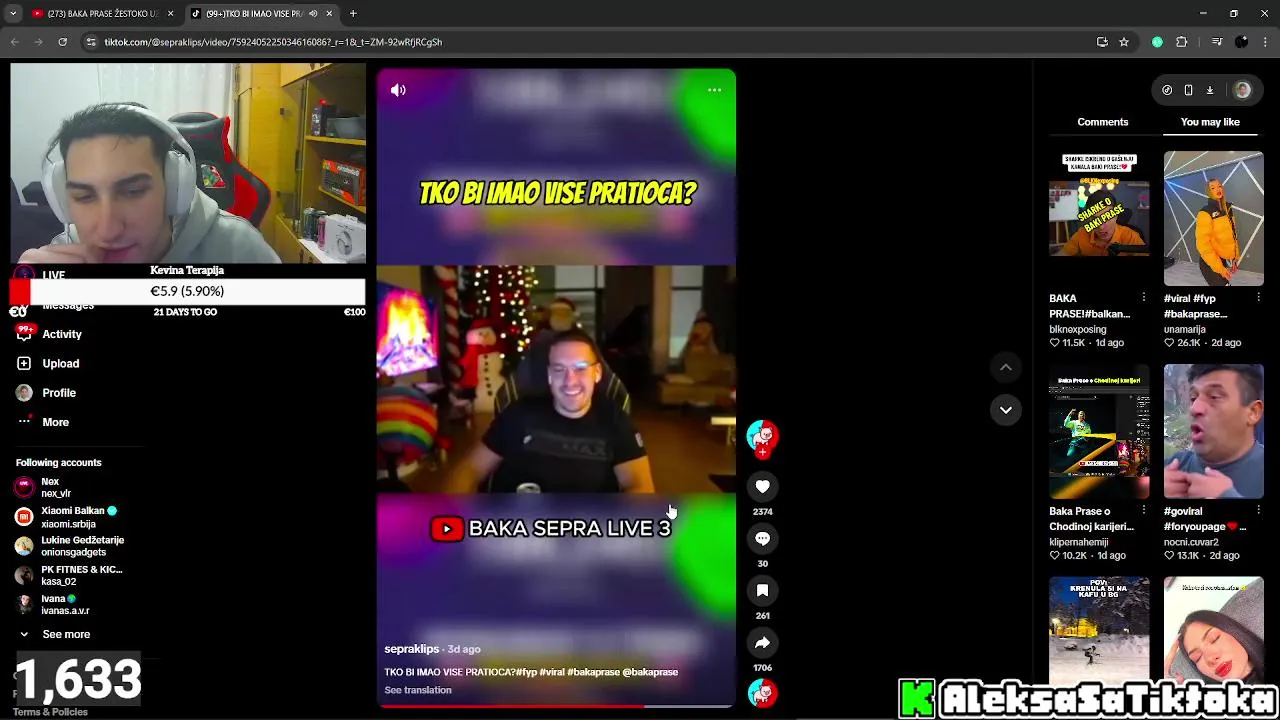View site information icon in address bar
Image resolution: width=1280 pixels, height=720 pixels.
(x=91, y=42)
